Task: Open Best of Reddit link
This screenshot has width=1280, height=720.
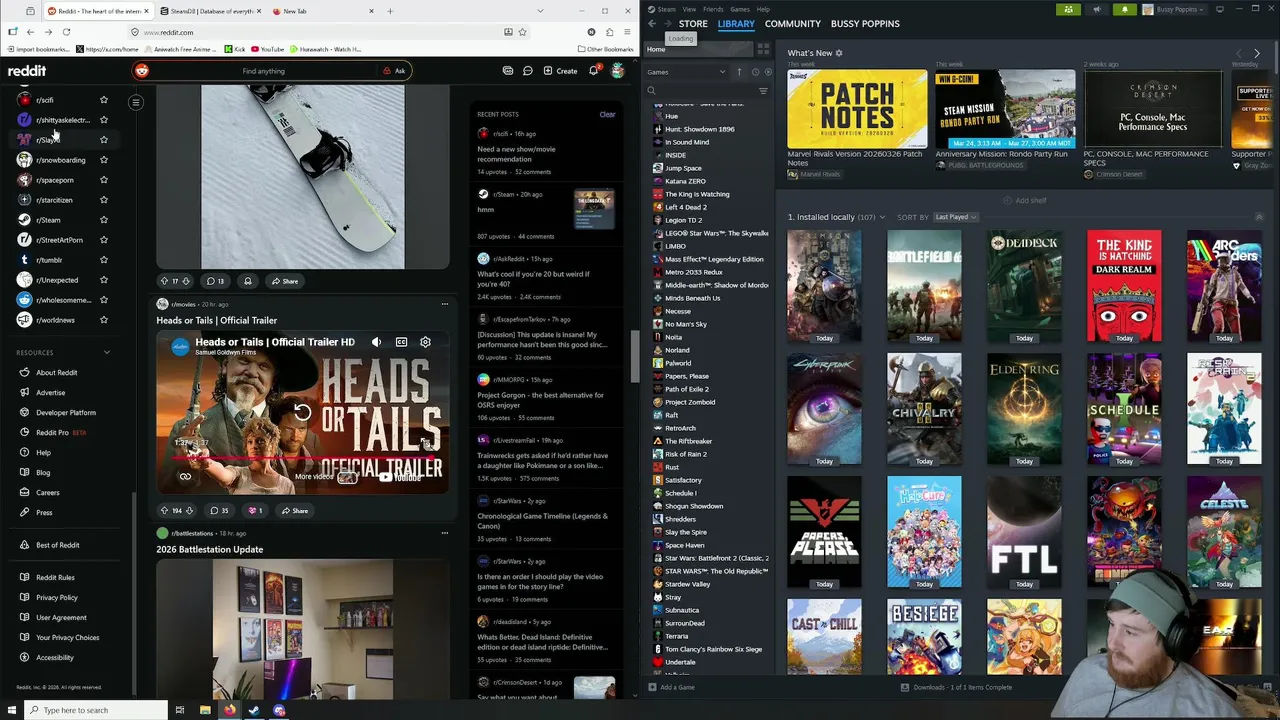Action: click(x=57, y=545)
